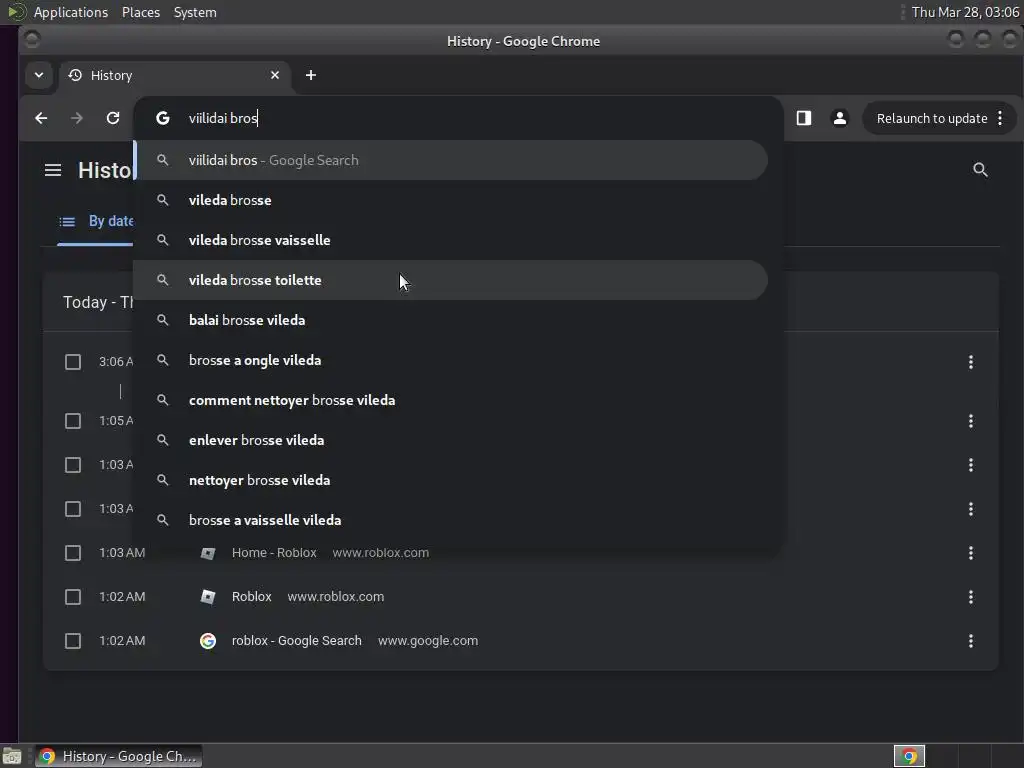The width and height of the screenshot is (1024, 768).
Task: Open more actions for 1:05 entry
Action: (x=971, y=421)
